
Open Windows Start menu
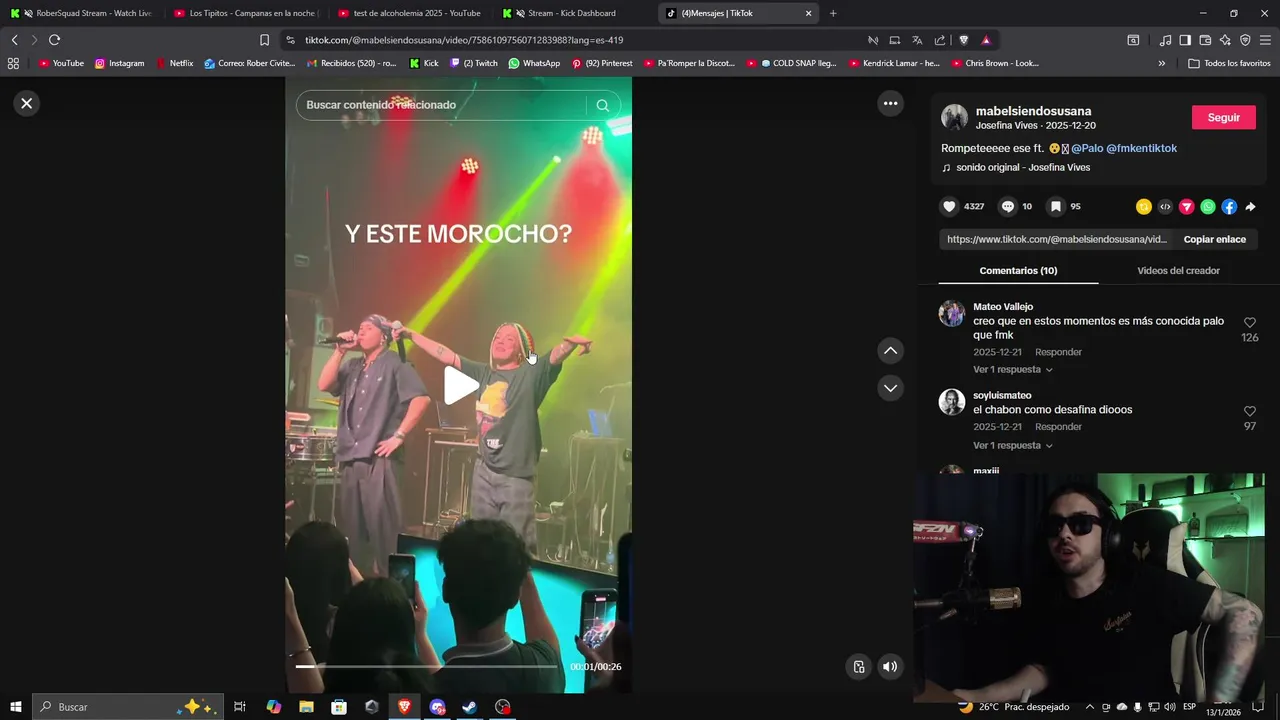click(16, 707)
